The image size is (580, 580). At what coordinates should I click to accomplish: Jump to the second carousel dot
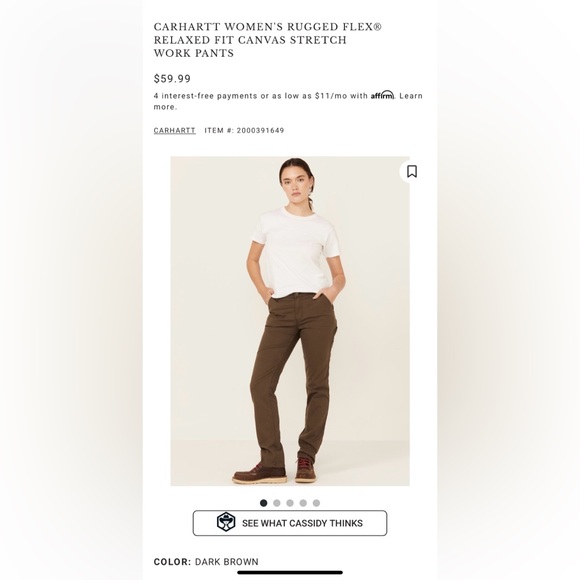point(277,503)
